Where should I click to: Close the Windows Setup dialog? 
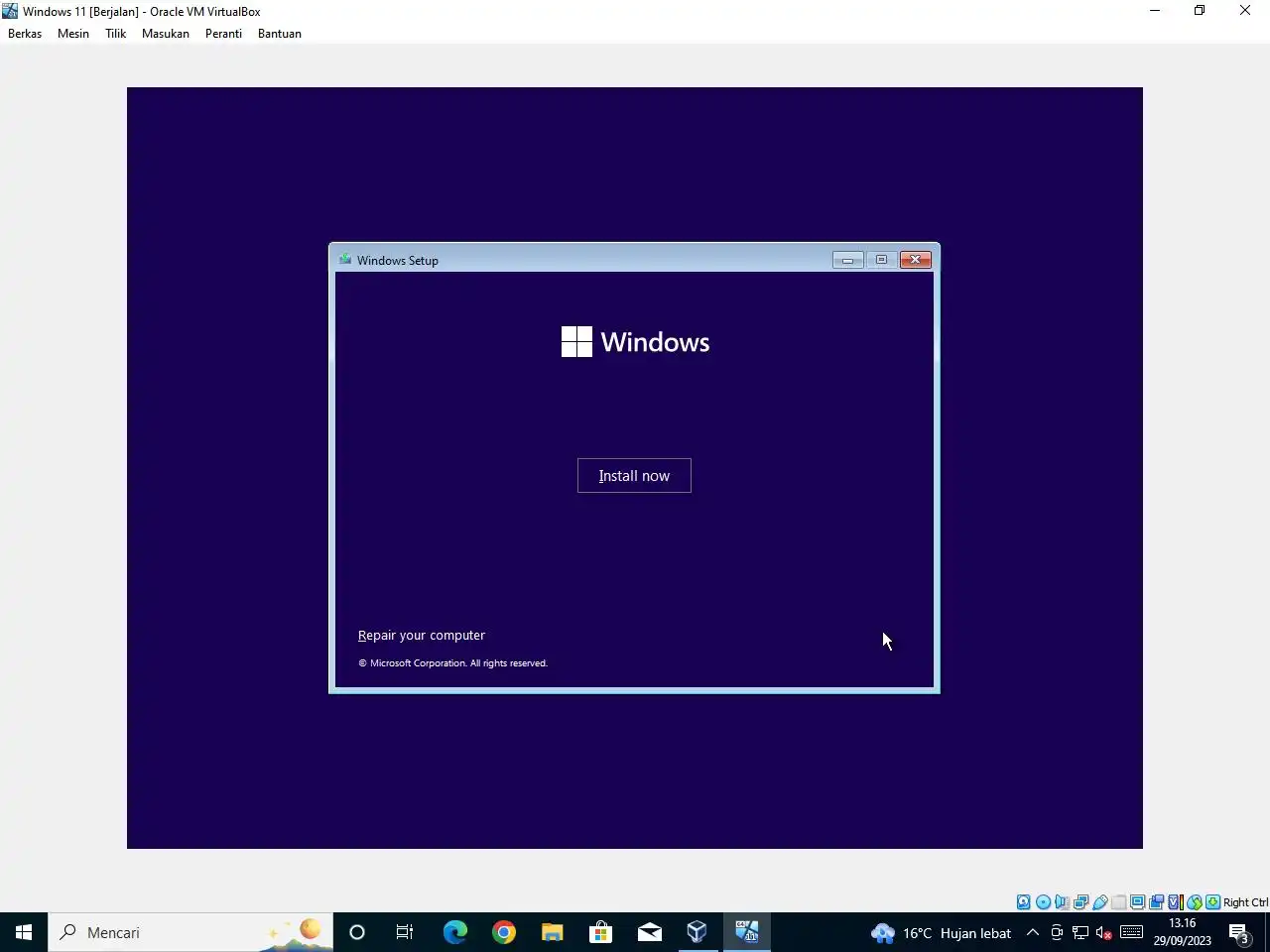pos(916,260)
